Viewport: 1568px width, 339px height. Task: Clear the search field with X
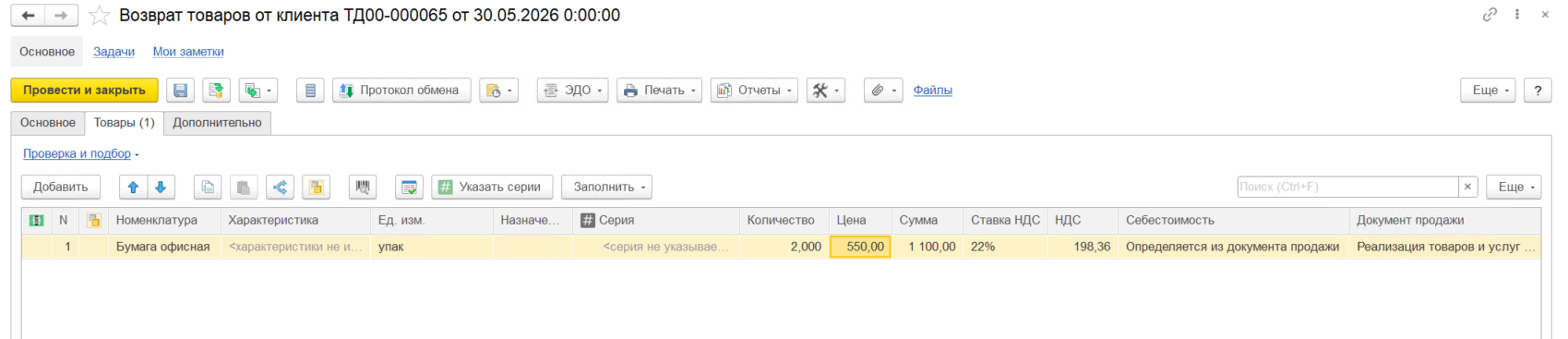click(x=1467, y=187)
